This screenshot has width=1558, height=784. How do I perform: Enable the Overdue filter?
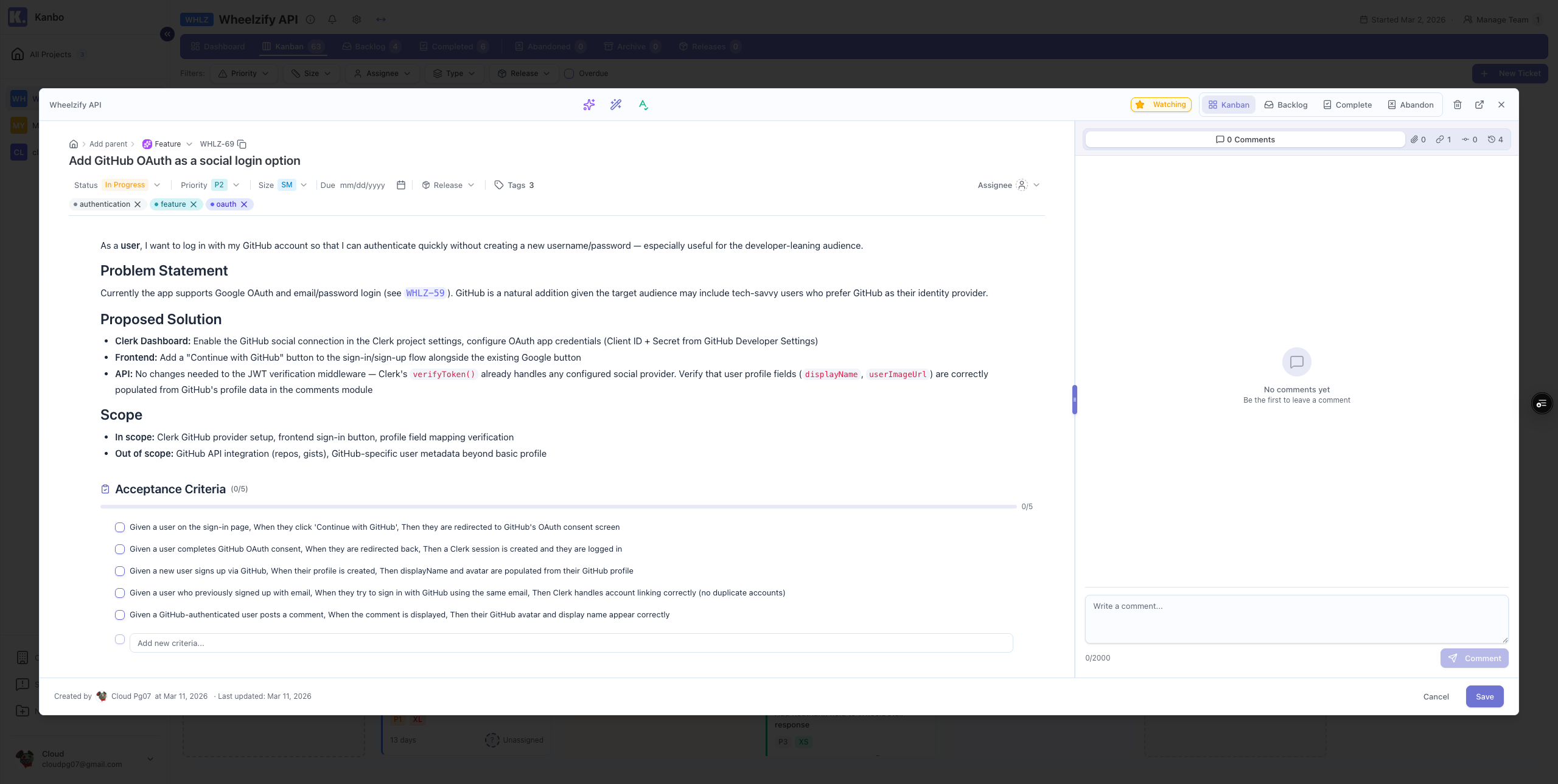[569, 74]
